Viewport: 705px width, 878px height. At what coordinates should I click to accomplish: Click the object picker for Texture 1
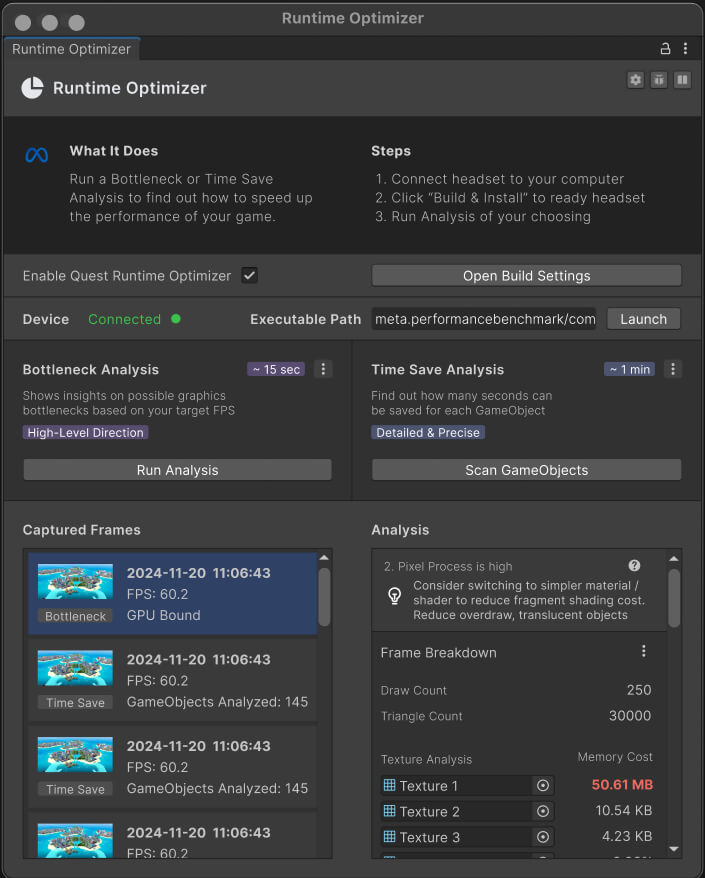[x=543, y=786]
